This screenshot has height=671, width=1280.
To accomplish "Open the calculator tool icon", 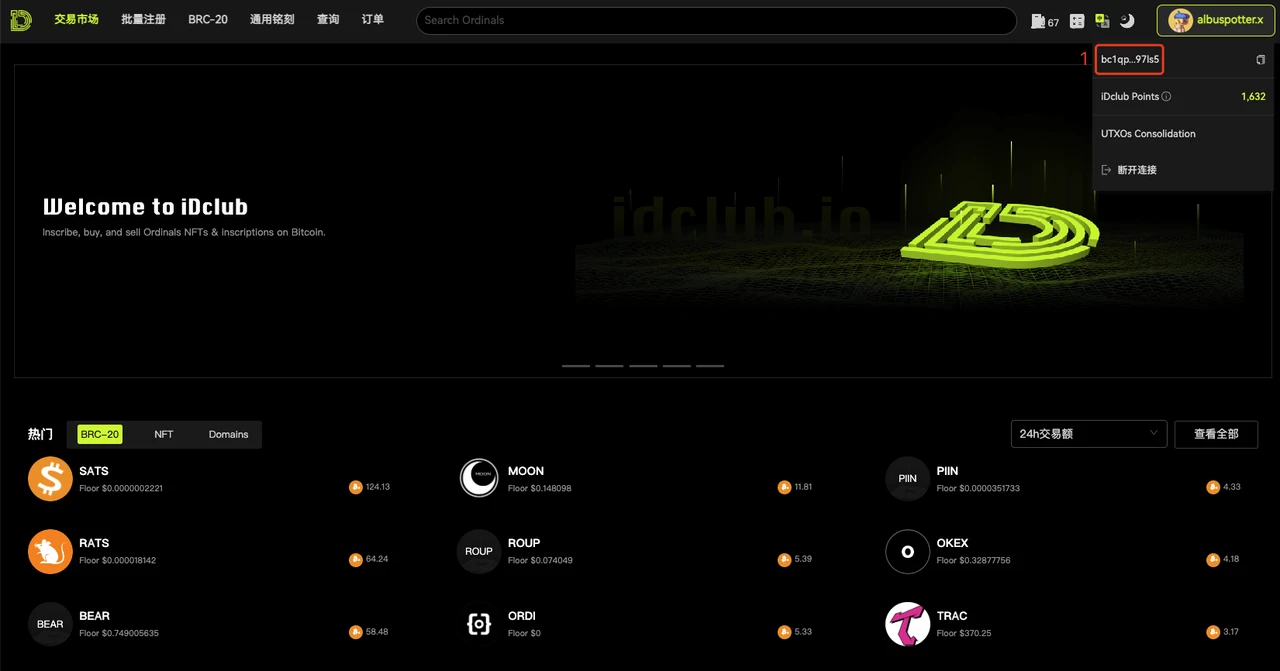I will pos(1077,21).
